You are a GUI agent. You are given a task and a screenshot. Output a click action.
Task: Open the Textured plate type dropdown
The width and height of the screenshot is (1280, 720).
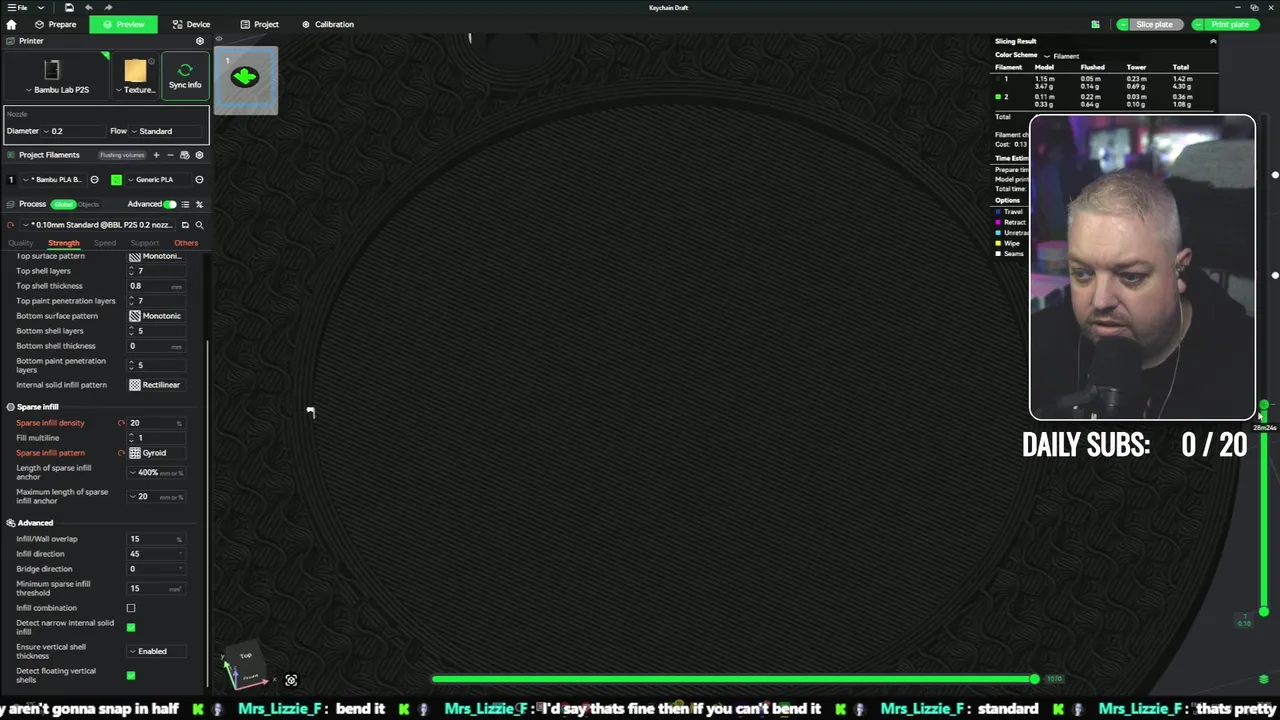pos(134,75)
